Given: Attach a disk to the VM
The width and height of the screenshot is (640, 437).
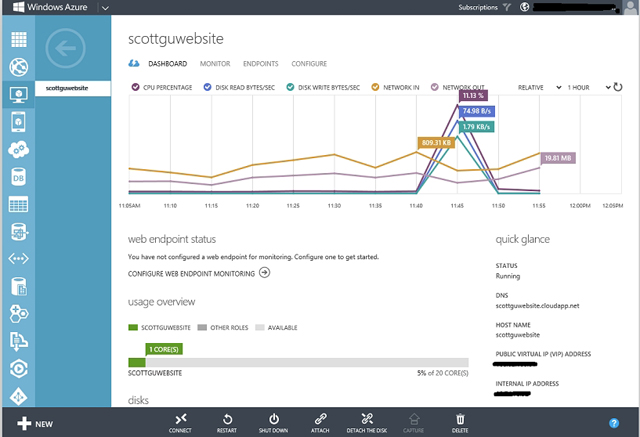Looking at the screenshot, I should click(320, 423).
